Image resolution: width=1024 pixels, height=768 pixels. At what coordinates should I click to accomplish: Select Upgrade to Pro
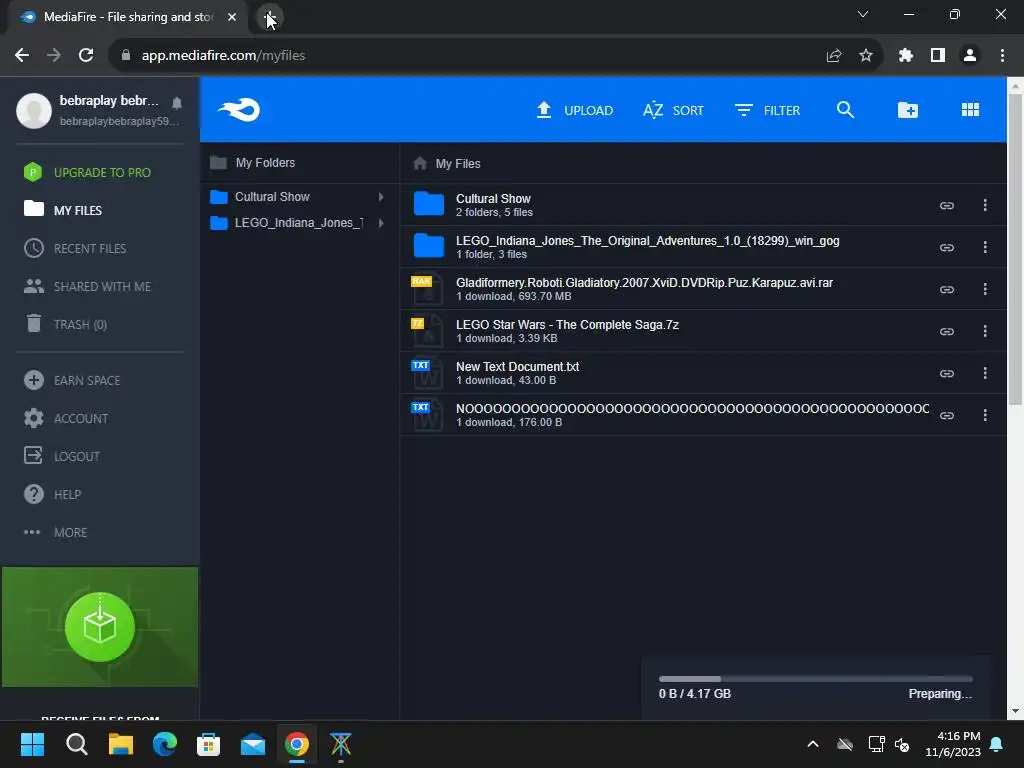pyautogui.click(x=88, y=172)
